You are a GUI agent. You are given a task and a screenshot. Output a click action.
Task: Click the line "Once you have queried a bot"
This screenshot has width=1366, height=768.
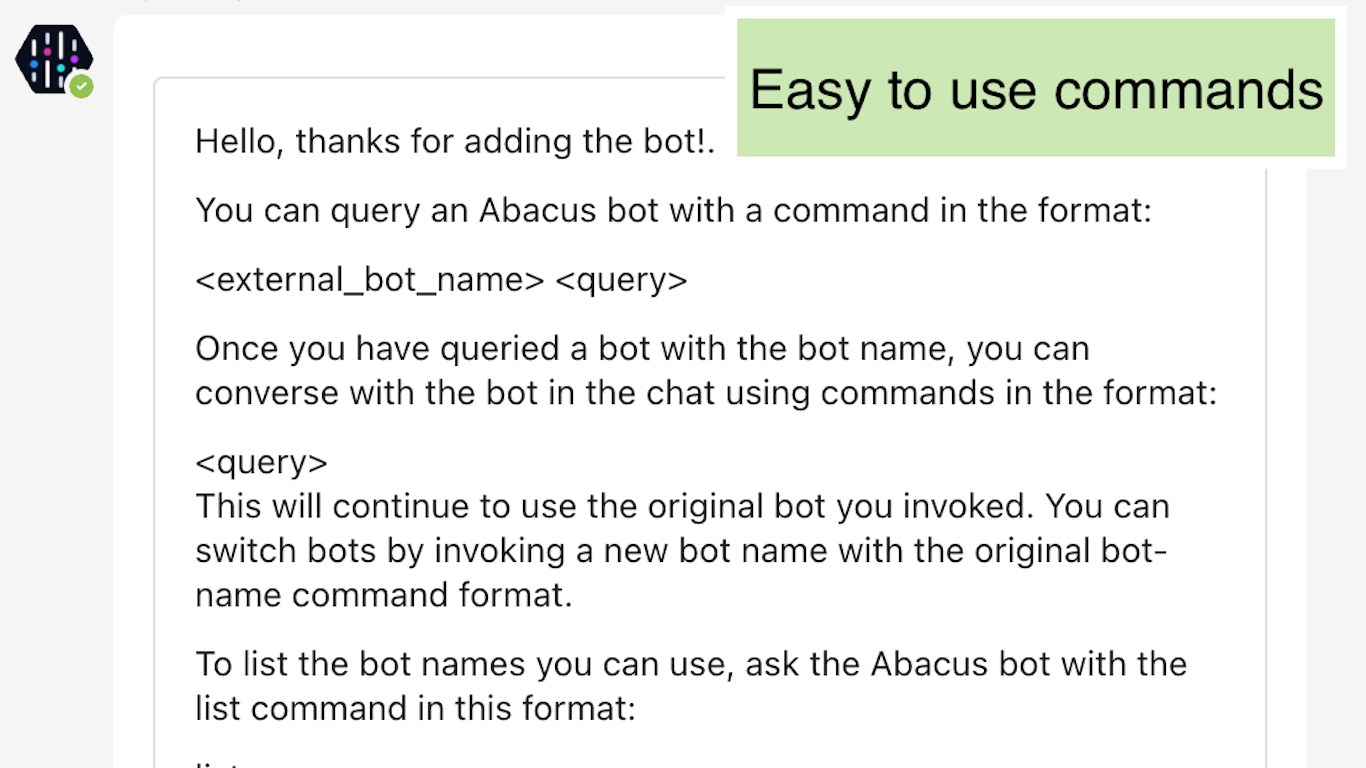642,349
